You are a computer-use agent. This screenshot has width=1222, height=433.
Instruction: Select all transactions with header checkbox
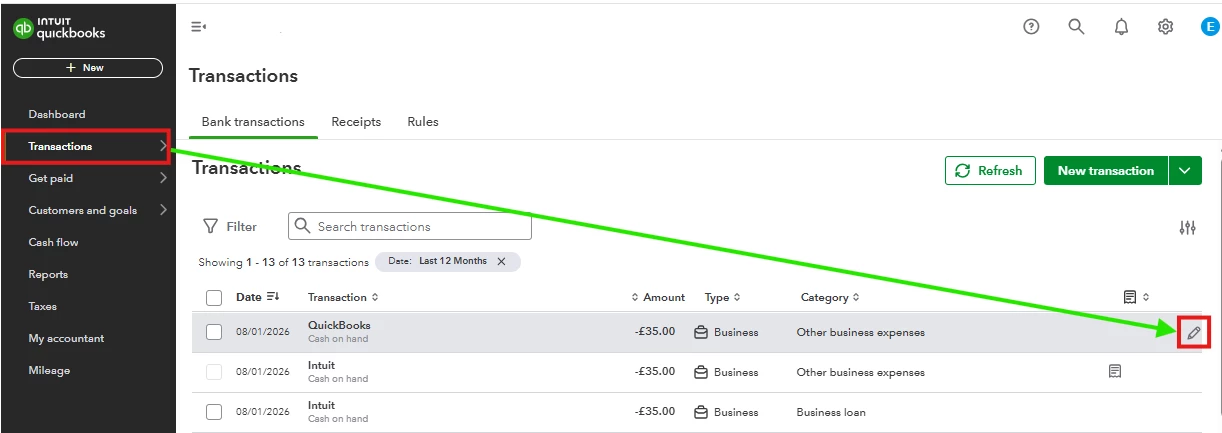214,297
